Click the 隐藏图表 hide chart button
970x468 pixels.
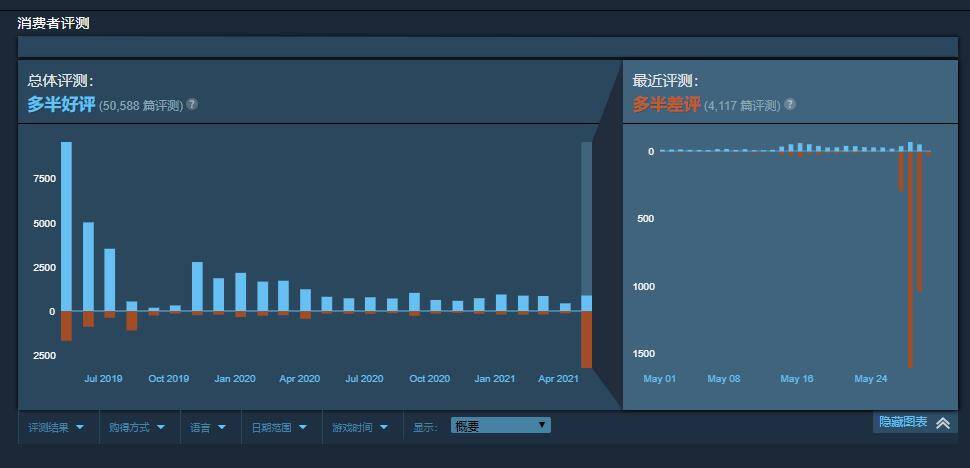[903, 422]
